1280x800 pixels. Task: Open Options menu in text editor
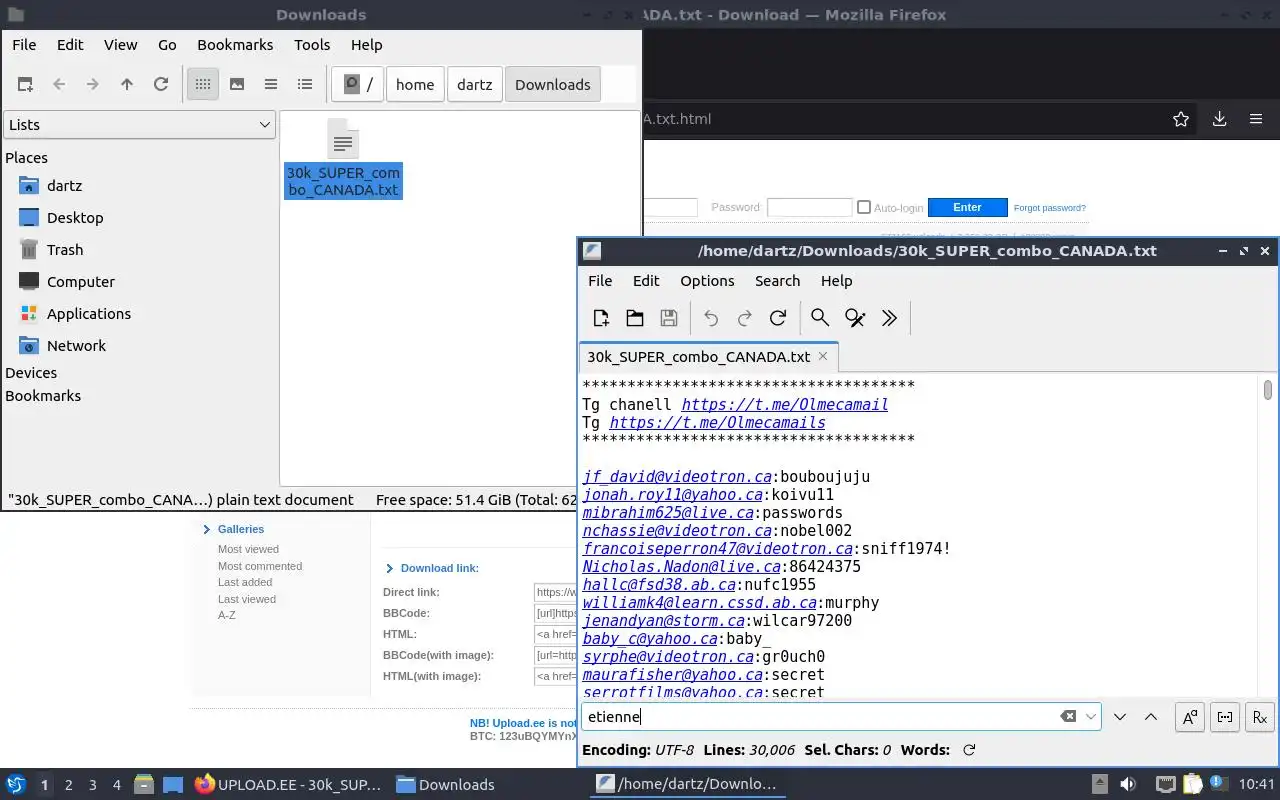coord(707,281)
